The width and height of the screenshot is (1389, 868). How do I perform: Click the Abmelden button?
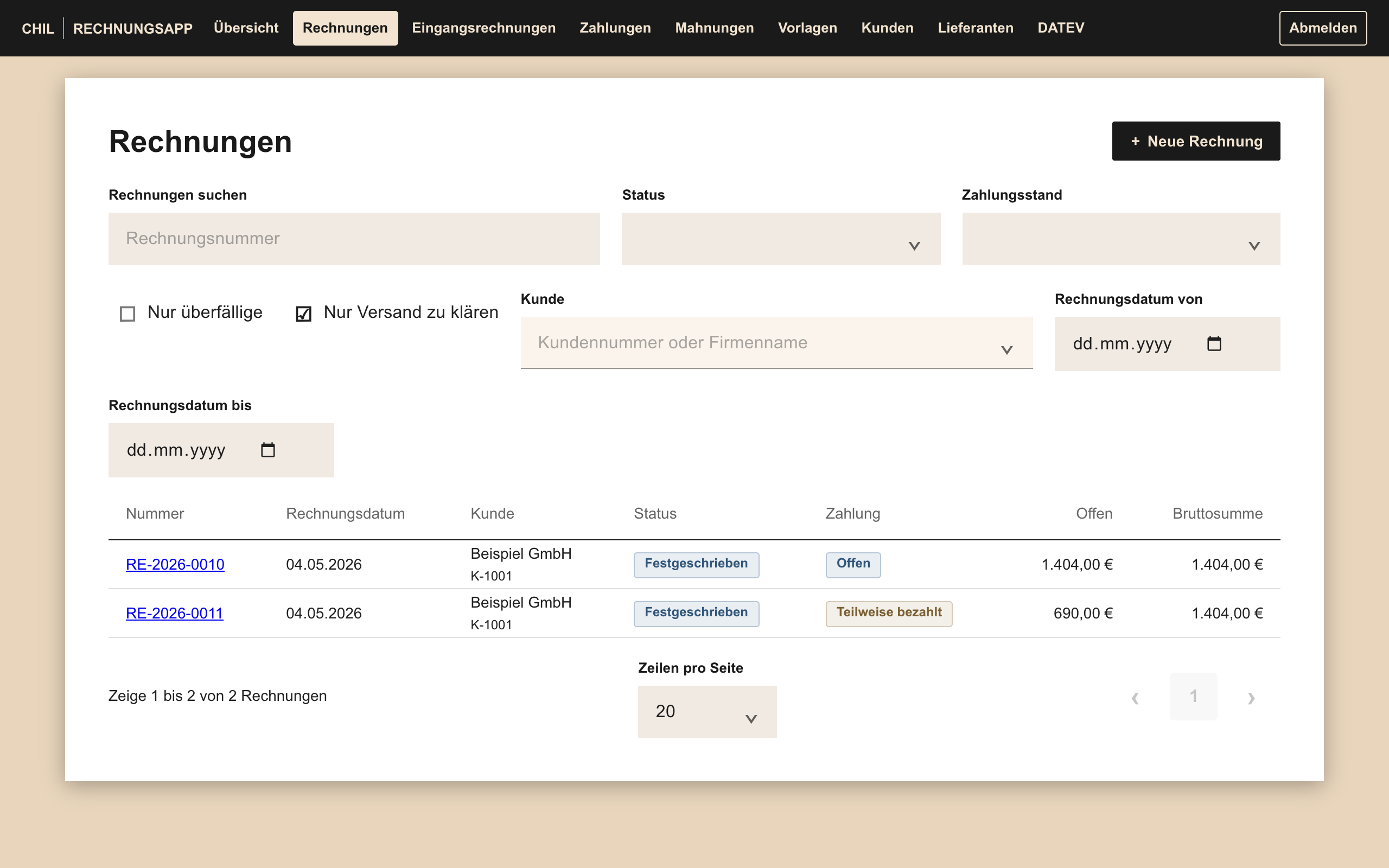click(x=1322, y=28)
